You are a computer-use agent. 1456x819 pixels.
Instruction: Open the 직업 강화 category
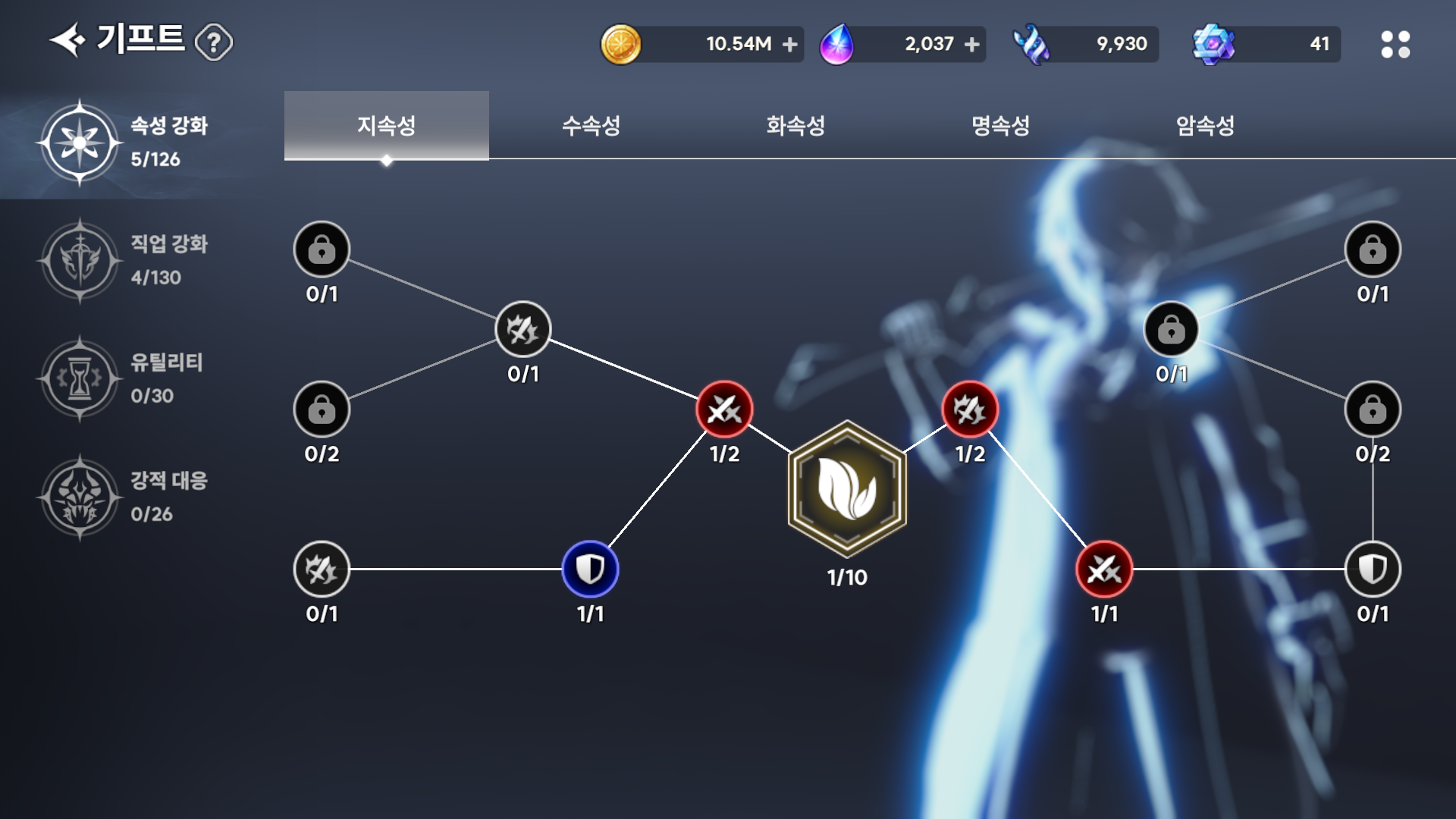point(125,260)
